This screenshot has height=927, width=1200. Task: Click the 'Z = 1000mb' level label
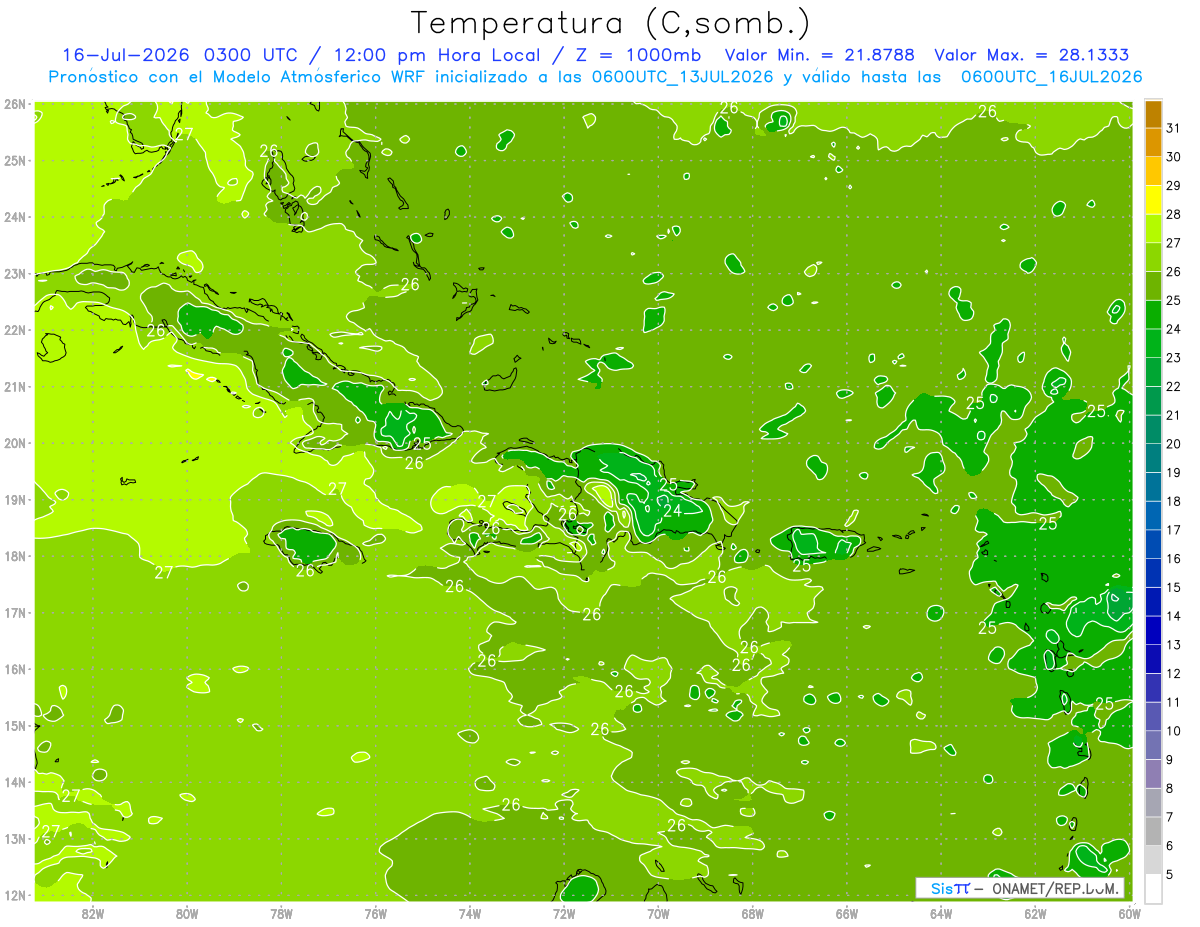point(638,55)
